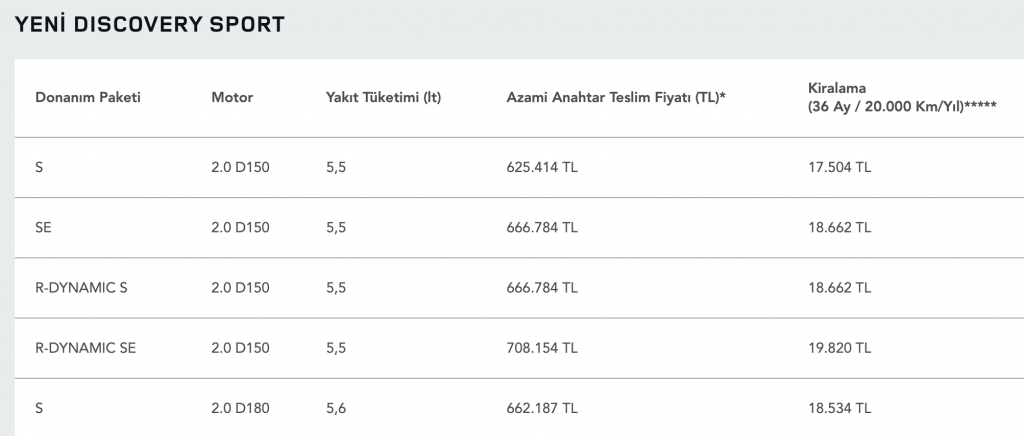The image size is (1024, 436).
Task: Select the 17.504 TL rental price
Action: click(x=839, y=167)
